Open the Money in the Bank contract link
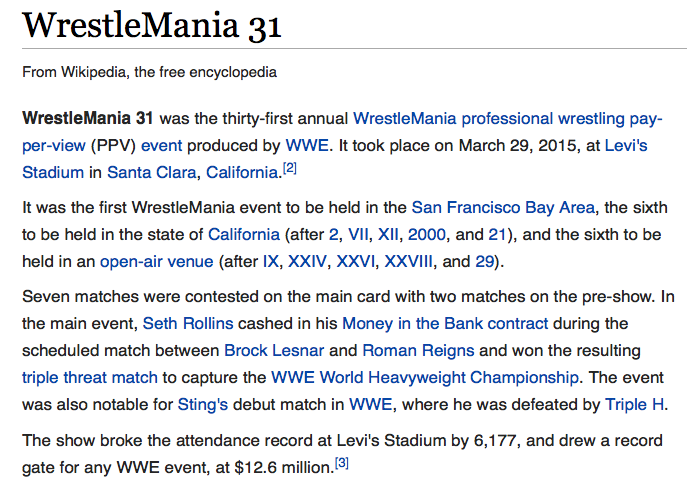This screenshot has height=485, width=687. tap(445, 324)
